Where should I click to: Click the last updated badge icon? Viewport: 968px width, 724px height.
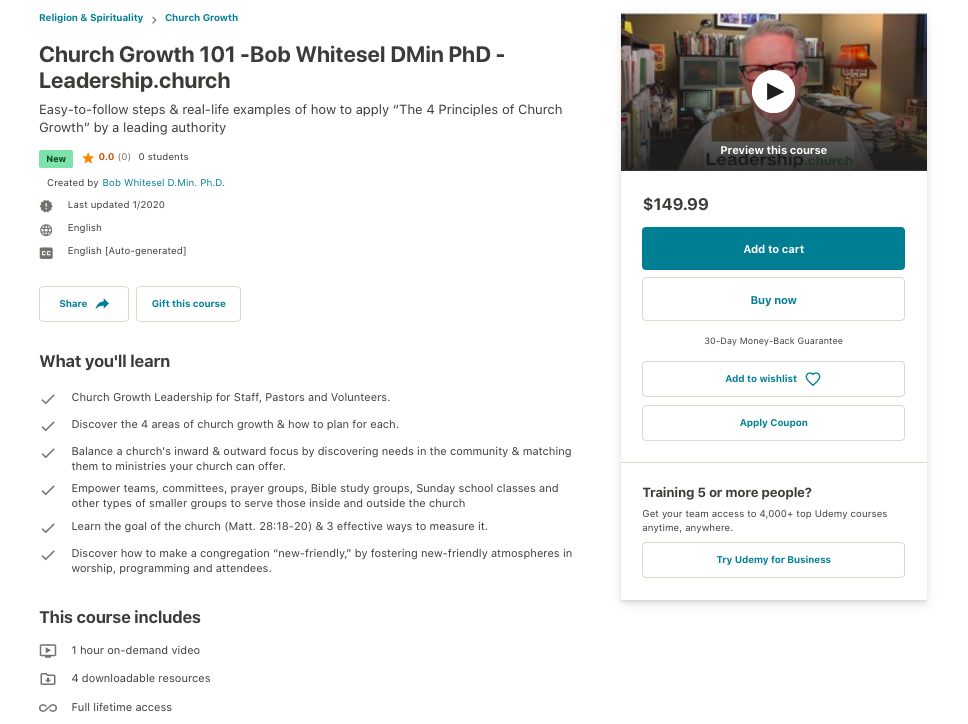pyautogui.click(x=46, y=206)
